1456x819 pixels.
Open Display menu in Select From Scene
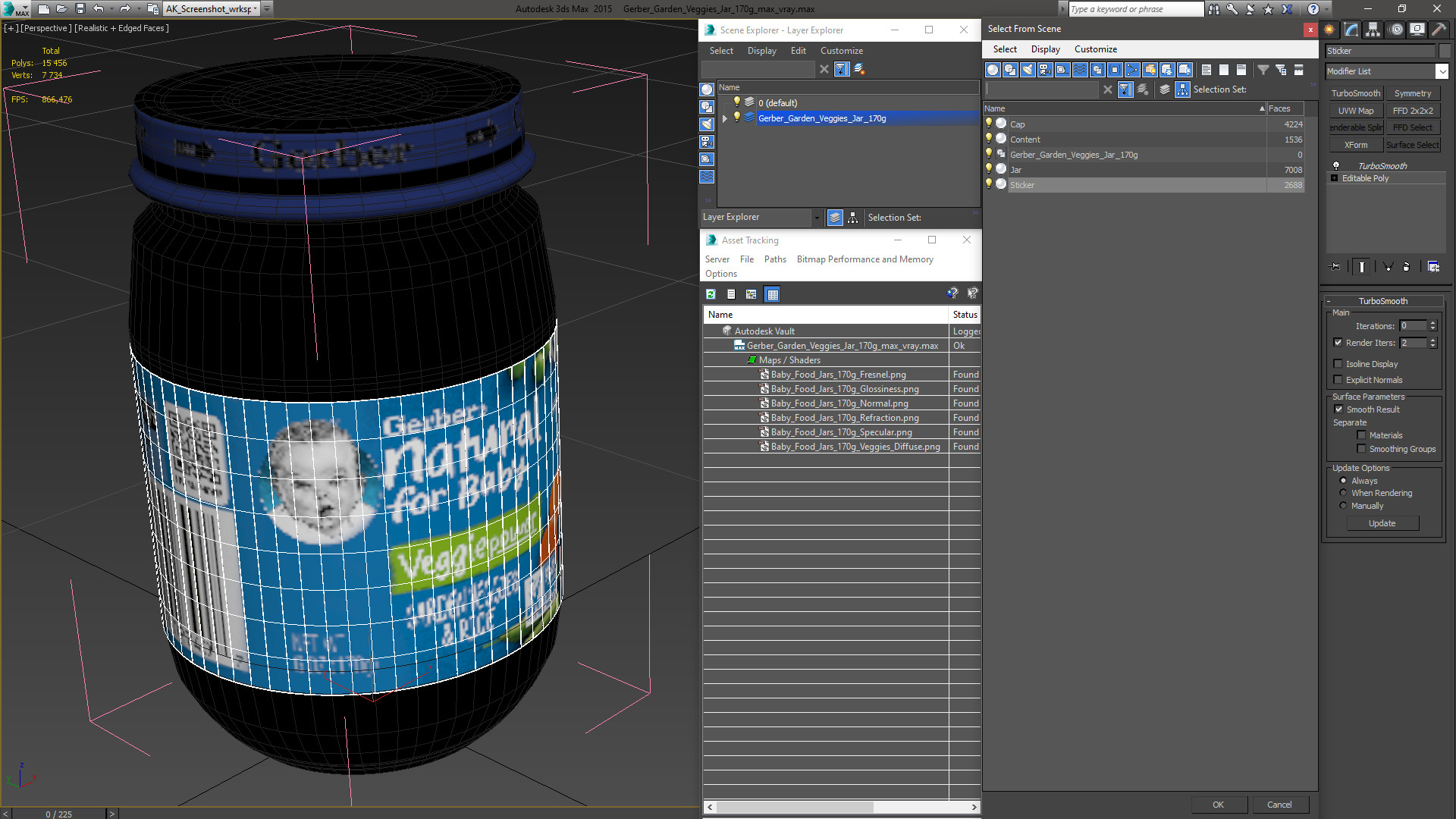click(x=1045, y=49)
